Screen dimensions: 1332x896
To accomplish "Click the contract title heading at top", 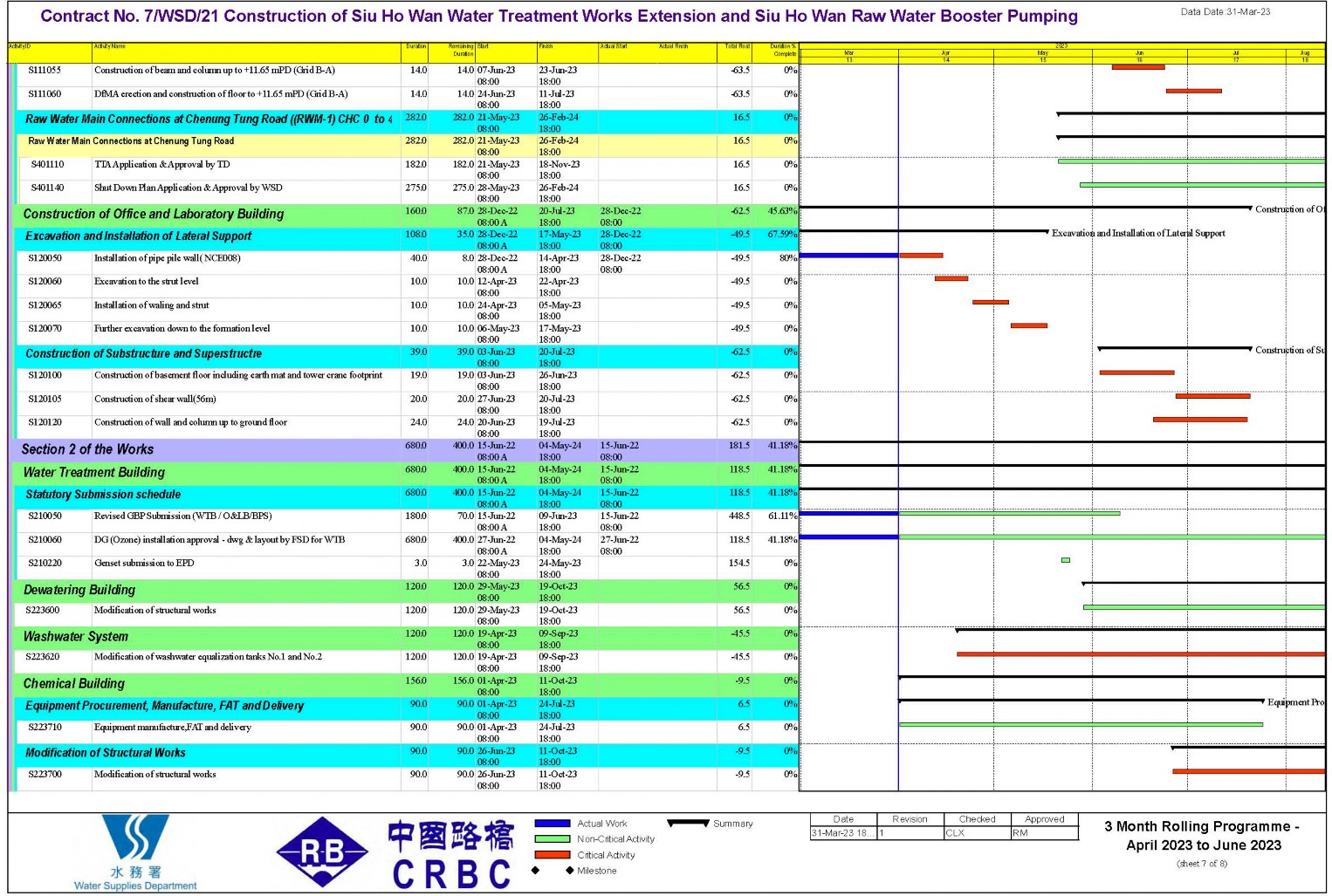I will pos(559,17).
